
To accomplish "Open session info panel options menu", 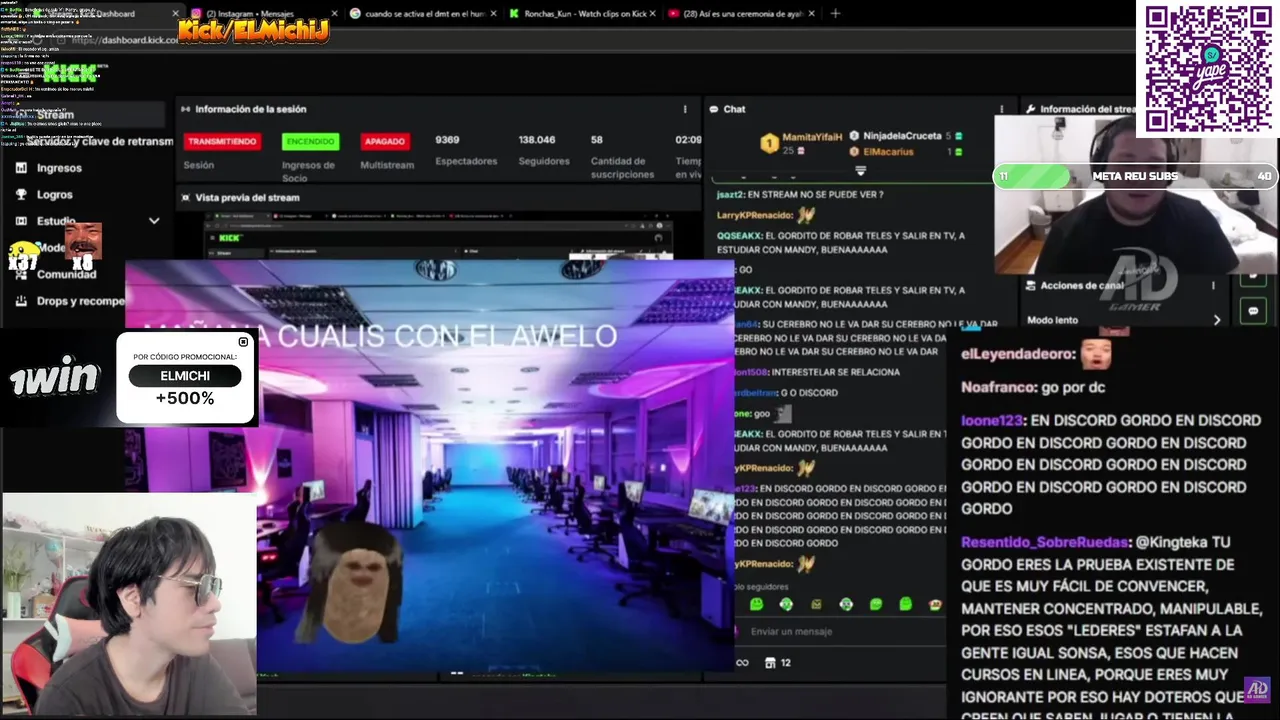I will tap(685, 109).
